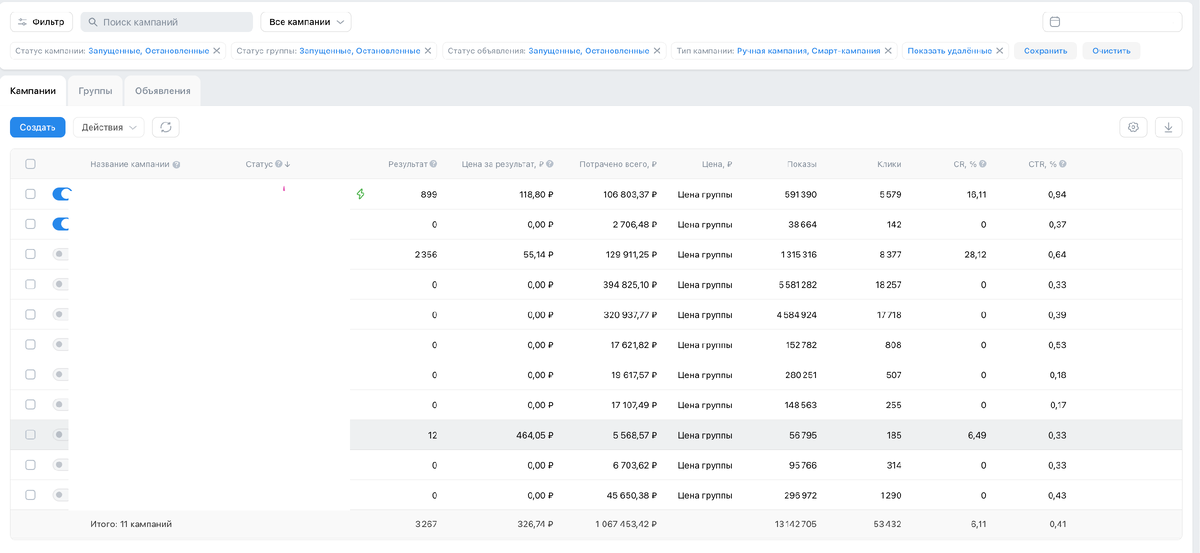
Task: Click the blue Создать button
Action: 38,127
